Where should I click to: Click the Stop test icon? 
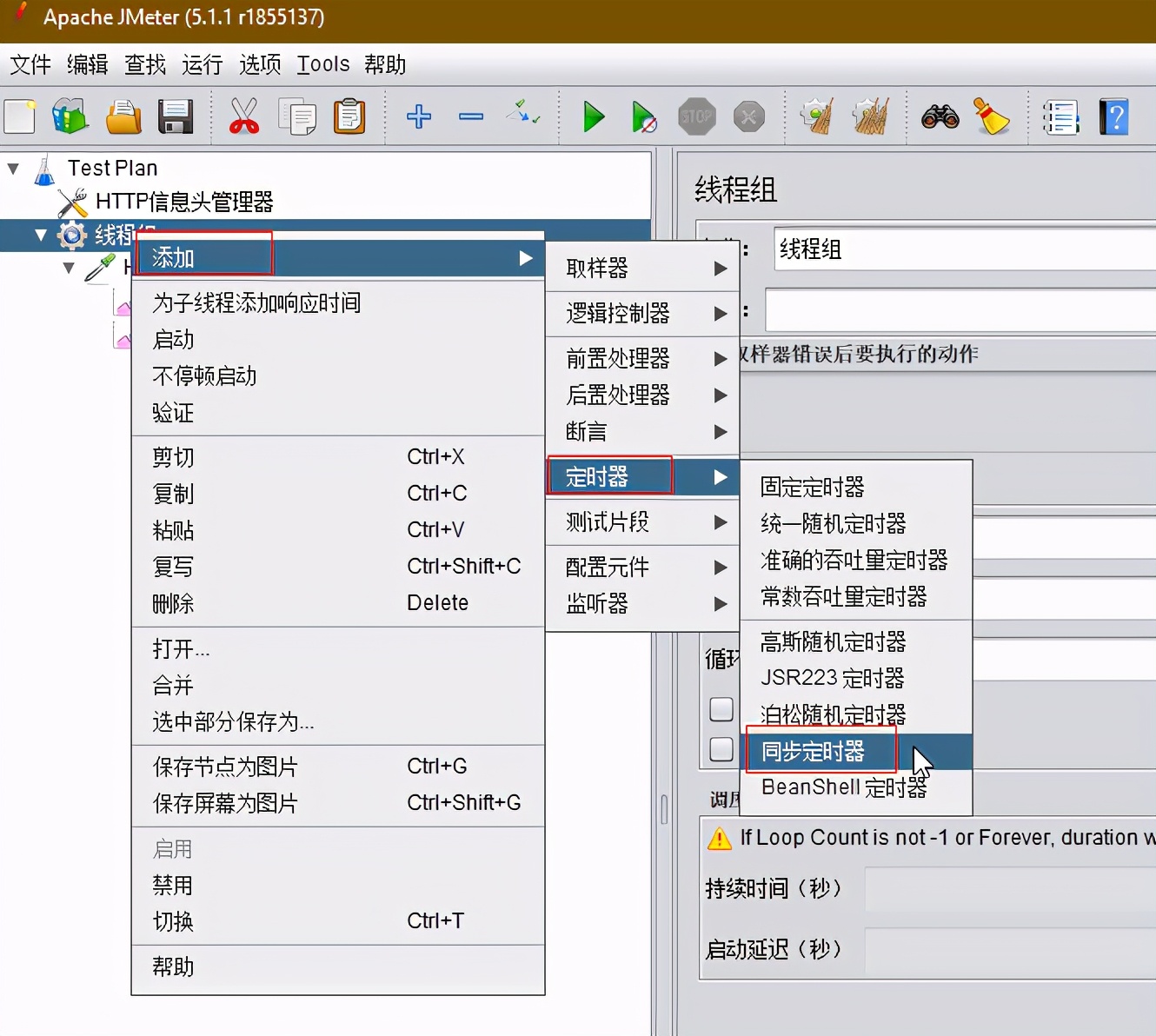[x=696, y=116]
